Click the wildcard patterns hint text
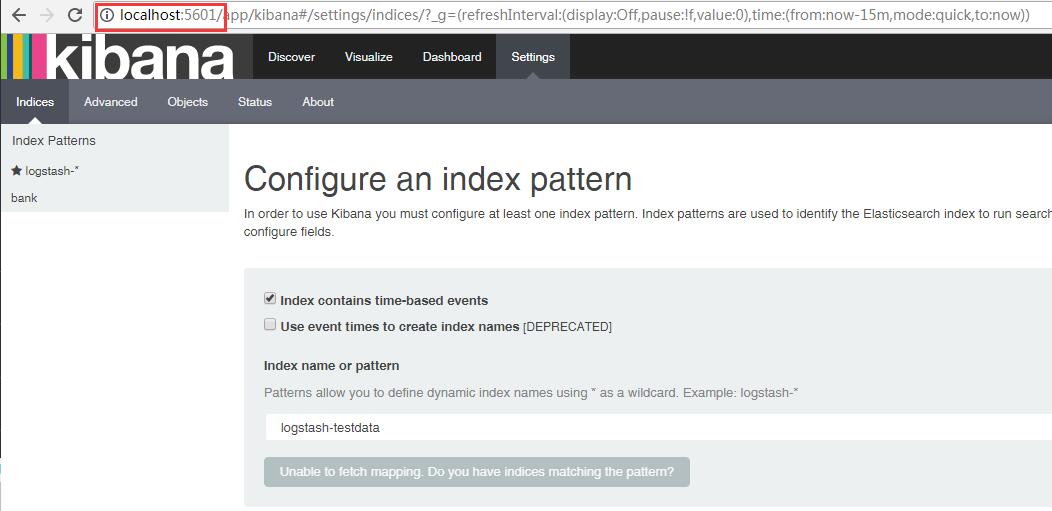Screen dimensions: 1052x511 pos(531,392)
